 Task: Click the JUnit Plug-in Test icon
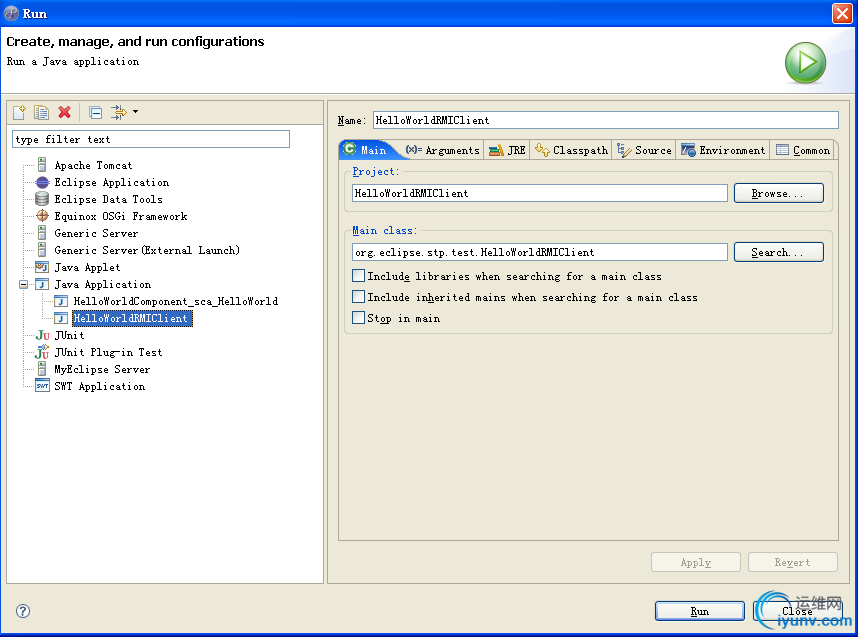point(42,352)
